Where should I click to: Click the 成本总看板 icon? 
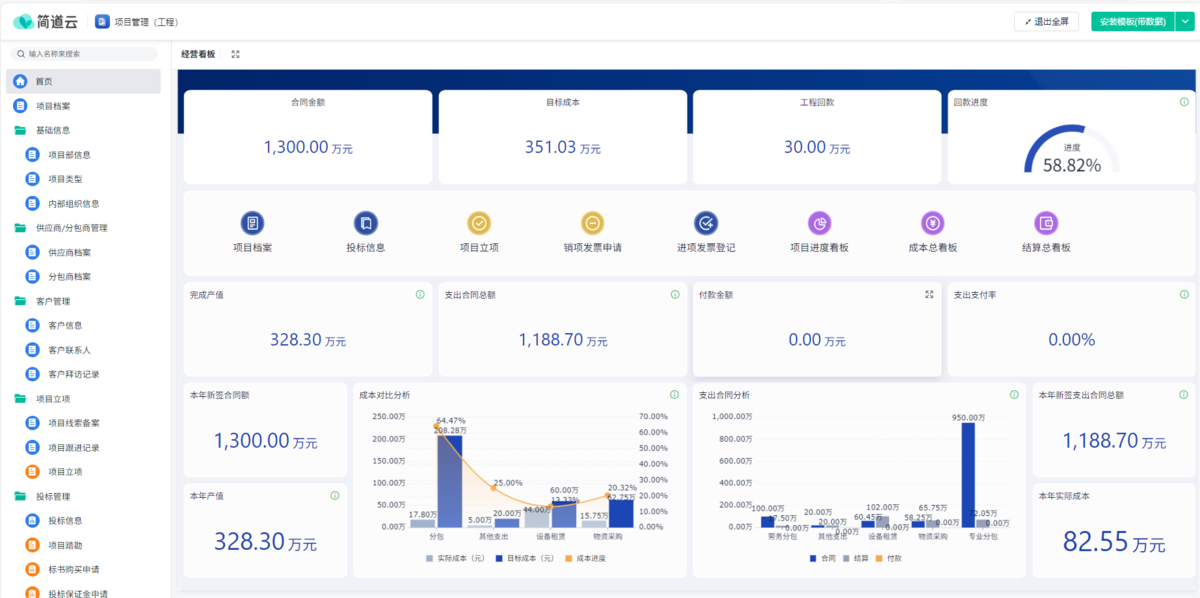(x=932, y=223)
